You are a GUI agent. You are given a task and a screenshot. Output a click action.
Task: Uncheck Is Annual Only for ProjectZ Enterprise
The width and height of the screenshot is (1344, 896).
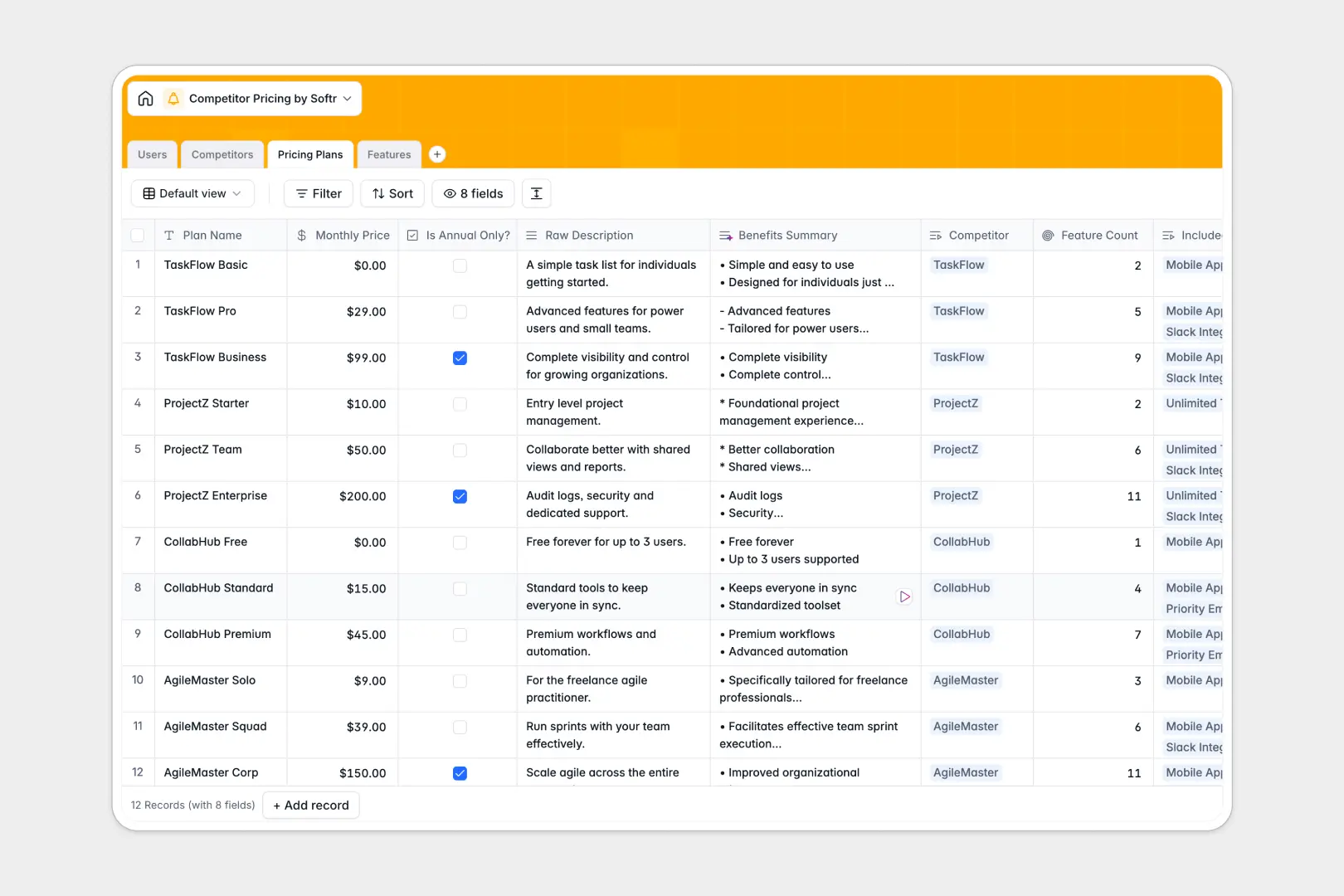[460, 496]
